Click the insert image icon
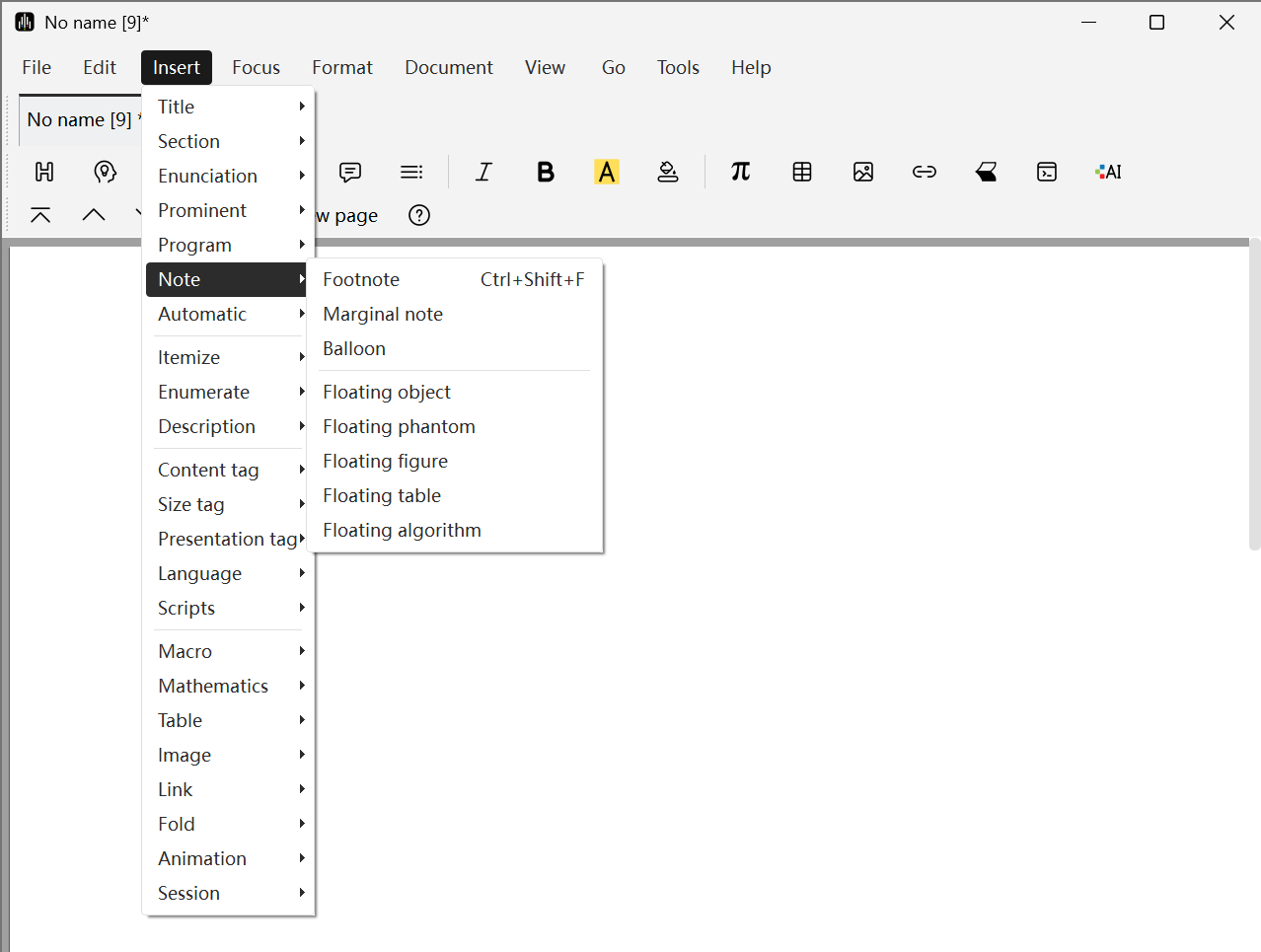The width and height of the screenshot is (1261, 952). tap(863, 172)
